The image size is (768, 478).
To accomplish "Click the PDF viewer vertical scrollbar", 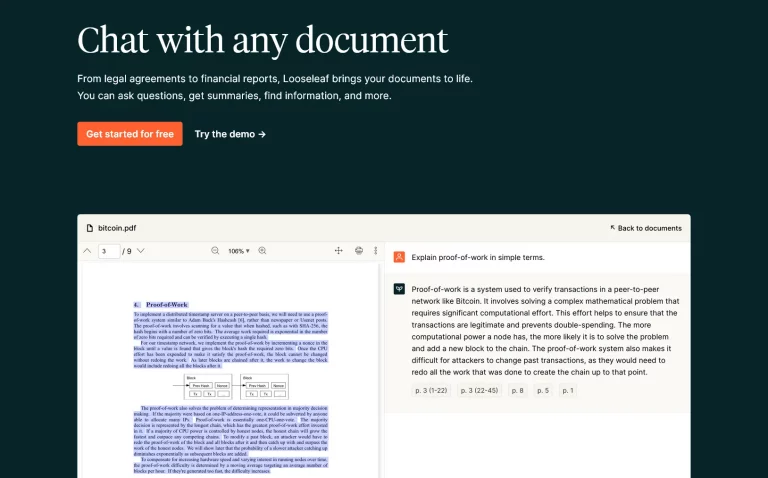I will tap(380, 370).
